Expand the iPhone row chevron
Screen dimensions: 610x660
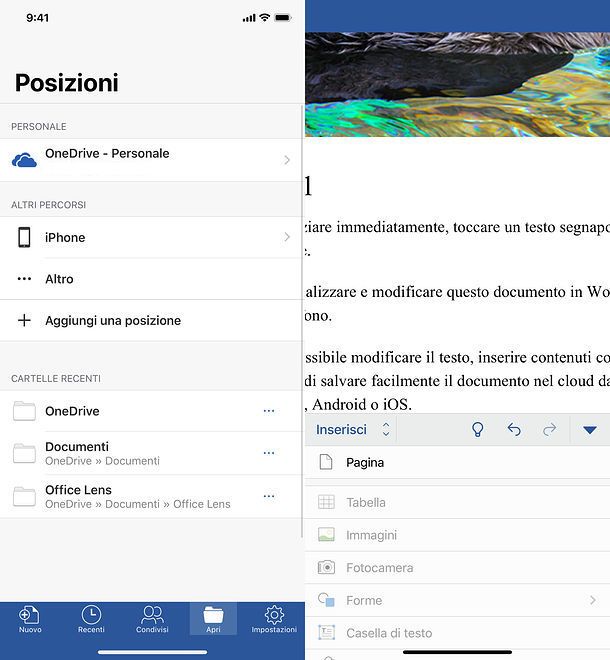287,237
